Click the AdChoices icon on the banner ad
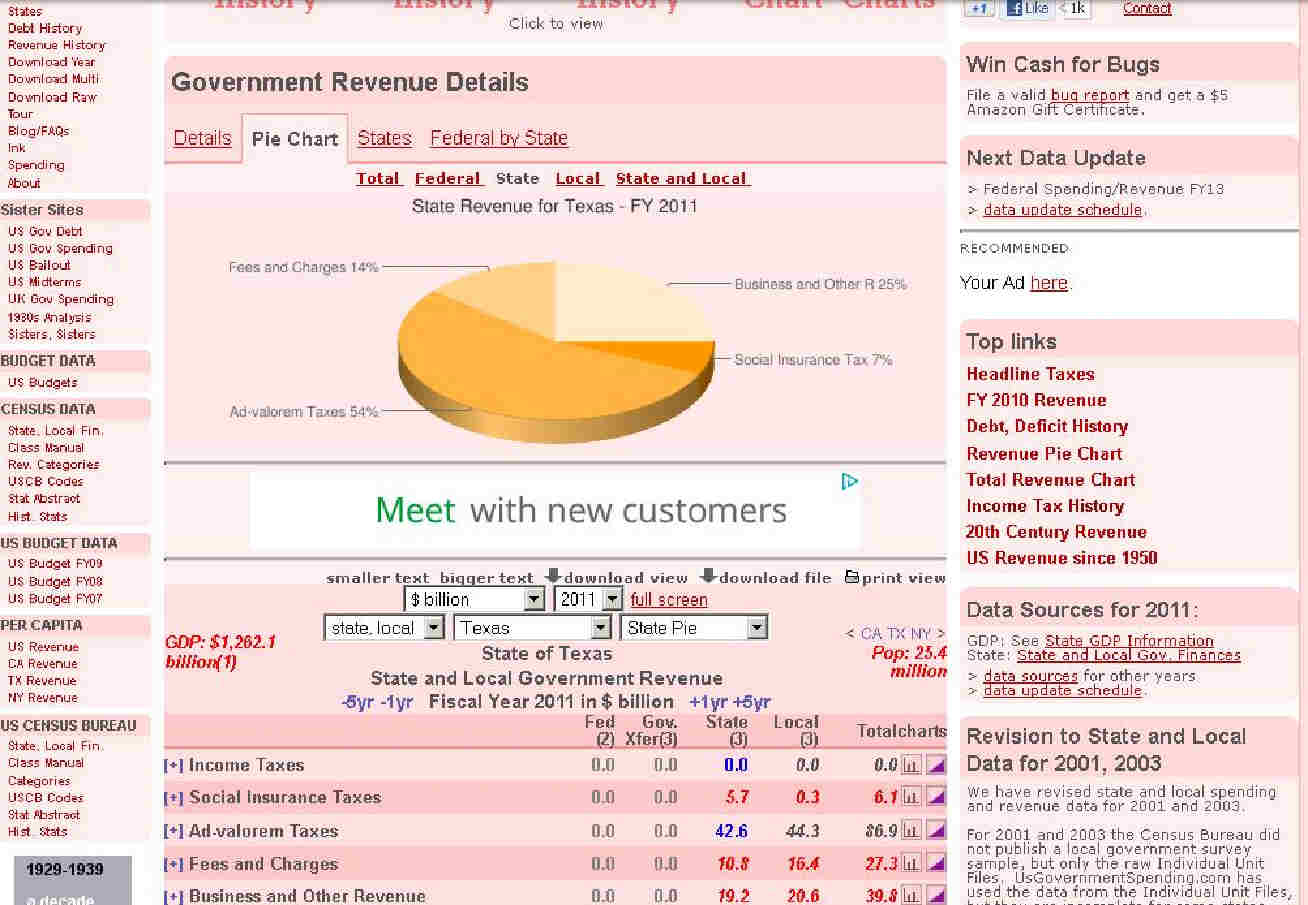The width and height of the screenshot is (1308, 905). (849, 482)
